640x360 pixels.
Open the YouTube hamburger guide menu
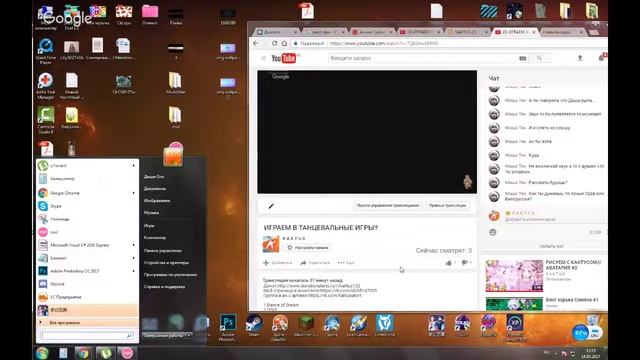point(264,58)
